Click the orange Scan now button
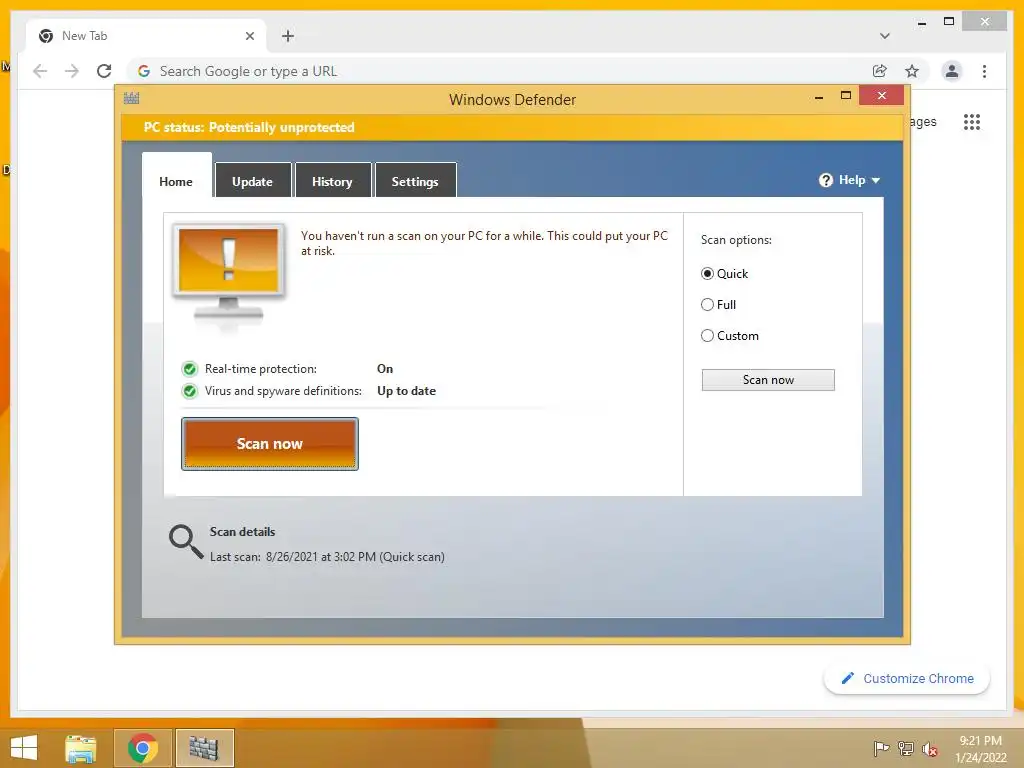The image size is (1024, 768). 270,444
